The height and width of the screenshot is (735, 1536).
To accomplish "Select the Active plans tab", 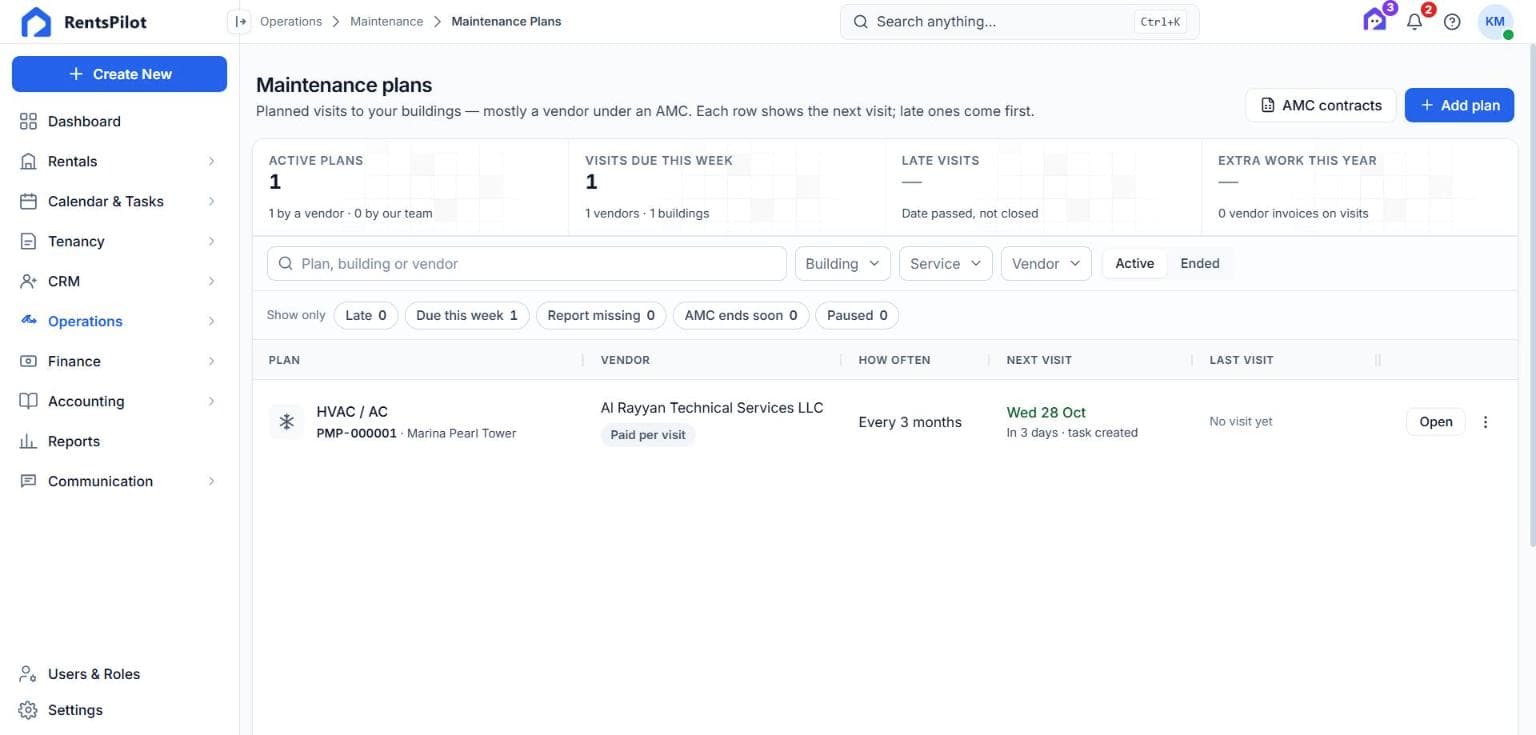I will pyautogui.click(x=1135, y=264).
